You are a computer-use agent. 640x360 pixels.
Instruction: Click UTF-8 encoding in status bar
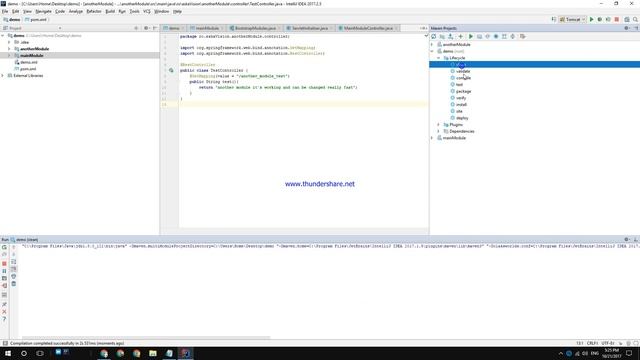point(608,343)
